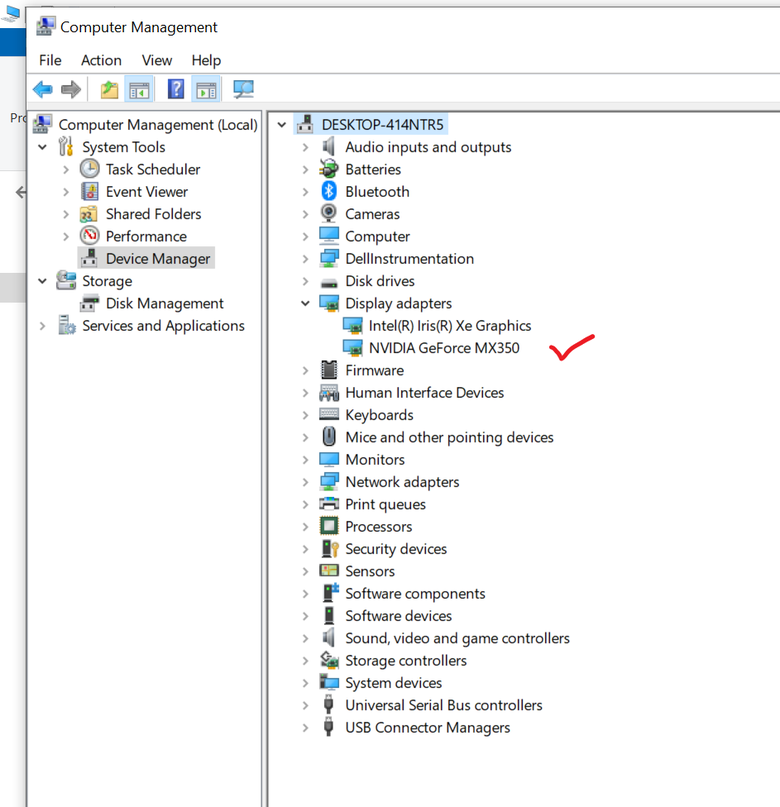Click the Disk drives category icon
The width and height of the screenshot is (780, 807).
(329, 283)
